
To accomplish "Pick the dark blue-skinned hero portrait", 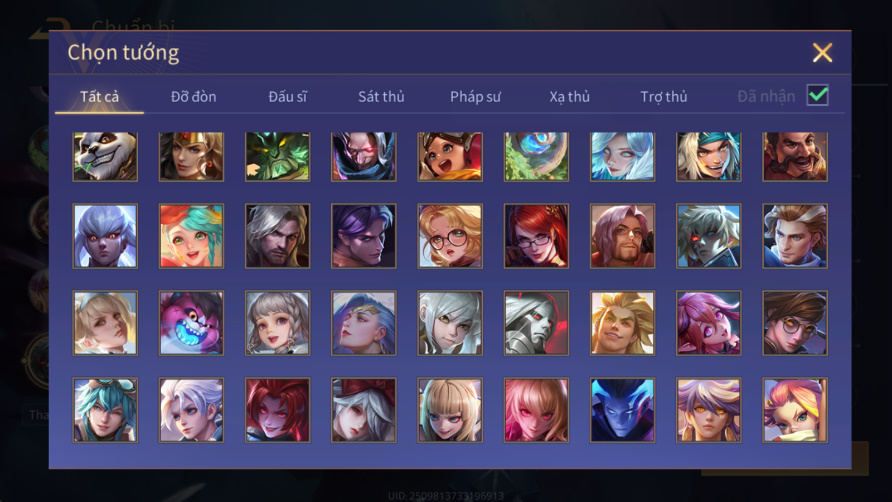I will [x=622, y=410].
